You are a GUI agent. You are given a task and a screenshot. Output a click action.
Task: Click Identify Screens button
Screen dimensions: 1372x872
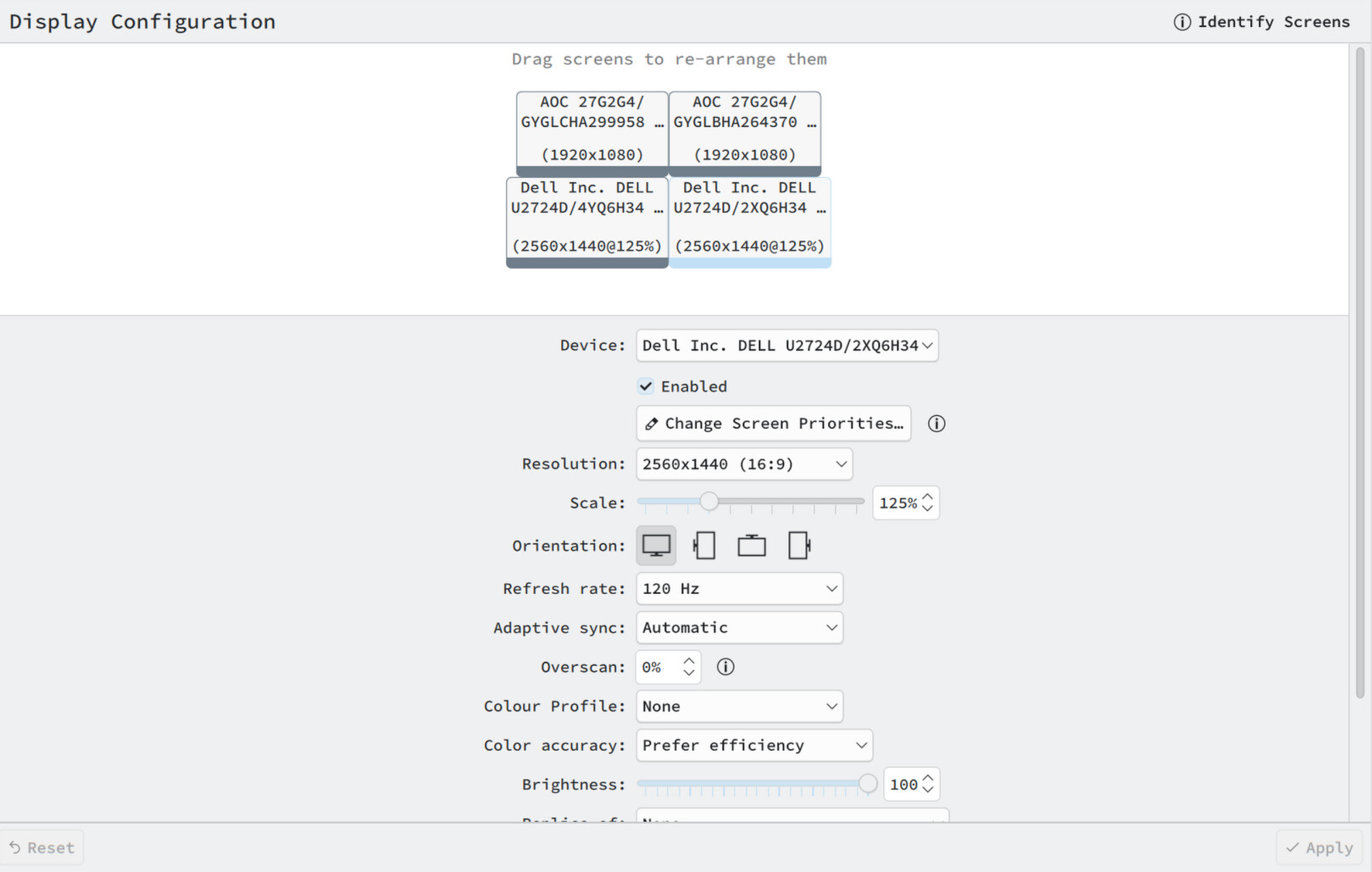pyautogui.click(x=1262, y=22)
